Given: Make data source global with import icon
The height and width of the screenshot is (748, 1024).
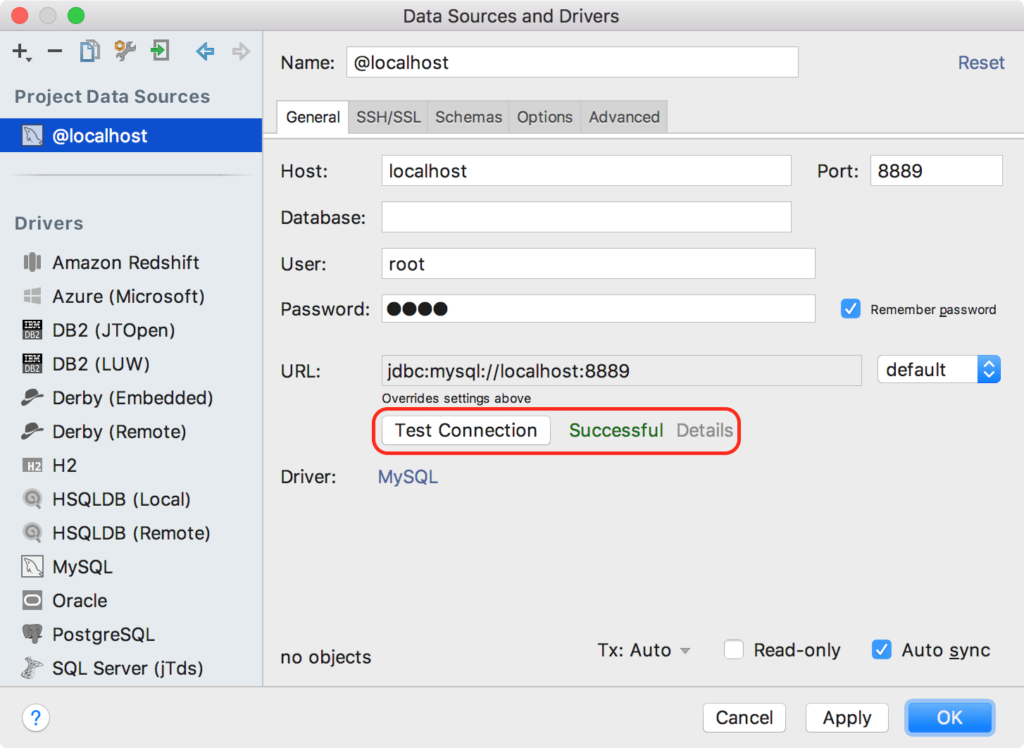Looking at the screenshot, I should 160,50.
